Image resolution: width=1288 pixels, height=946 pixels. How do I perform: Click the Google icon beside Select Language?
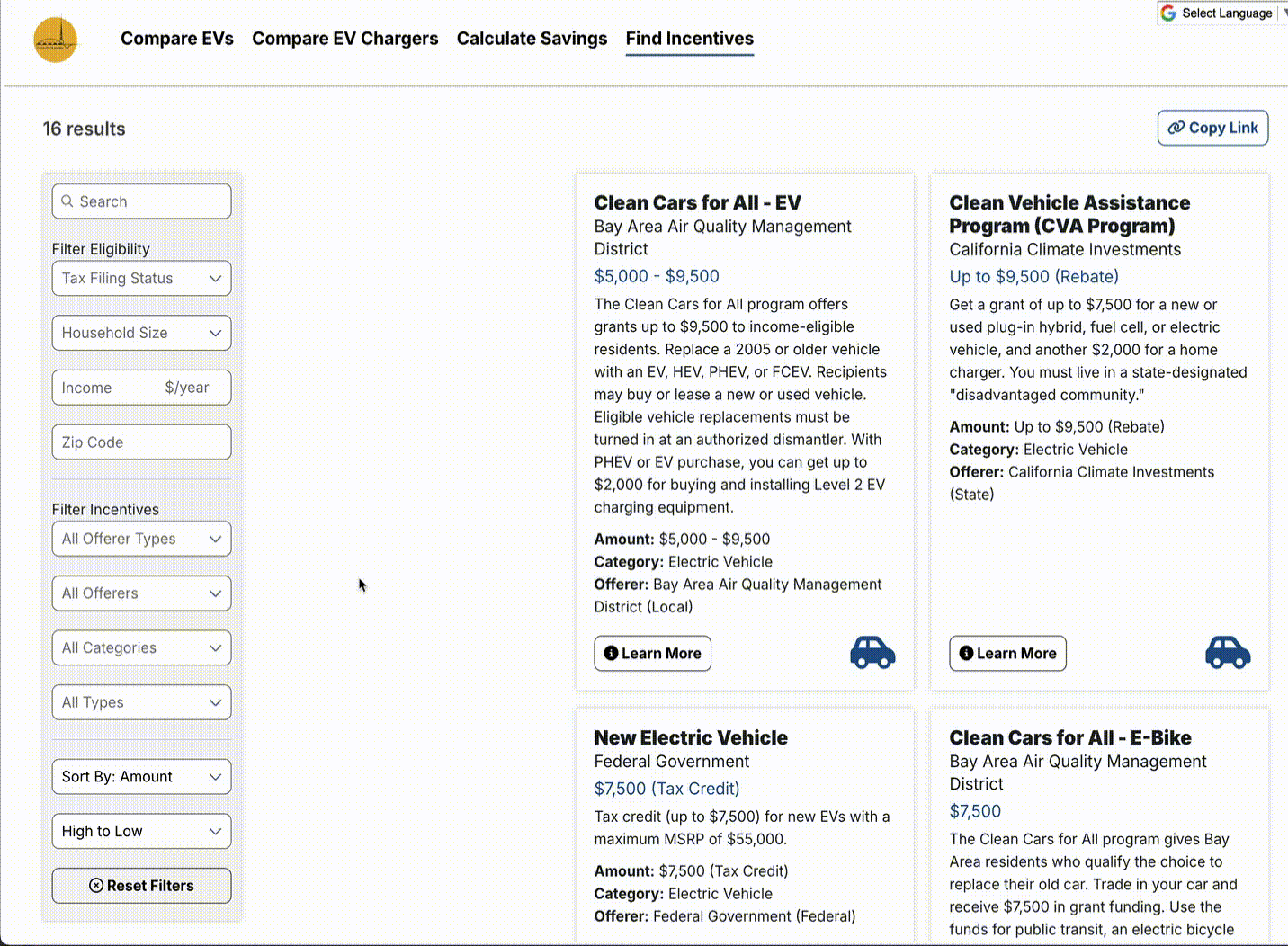pyautogui.click(x=1168, y=13)
